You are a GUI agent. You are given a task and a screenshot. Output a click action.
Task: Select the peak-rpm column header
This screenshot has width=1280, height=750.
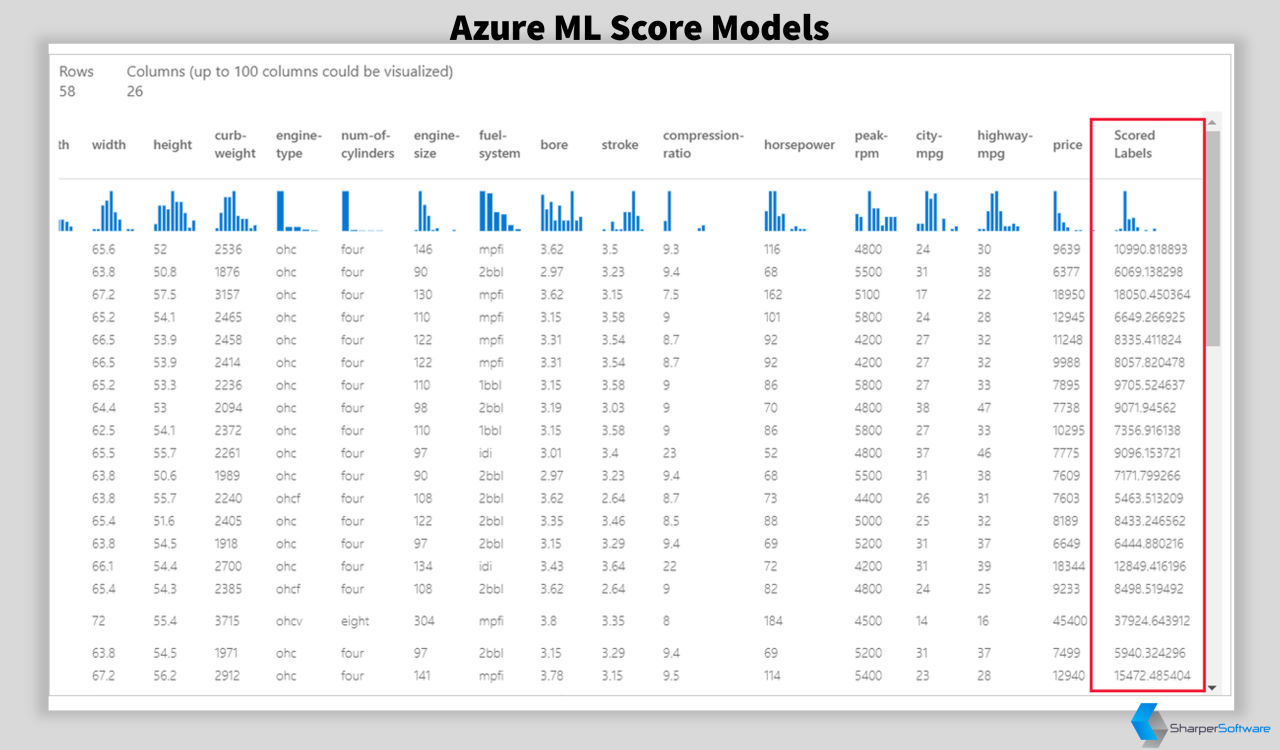871,145
